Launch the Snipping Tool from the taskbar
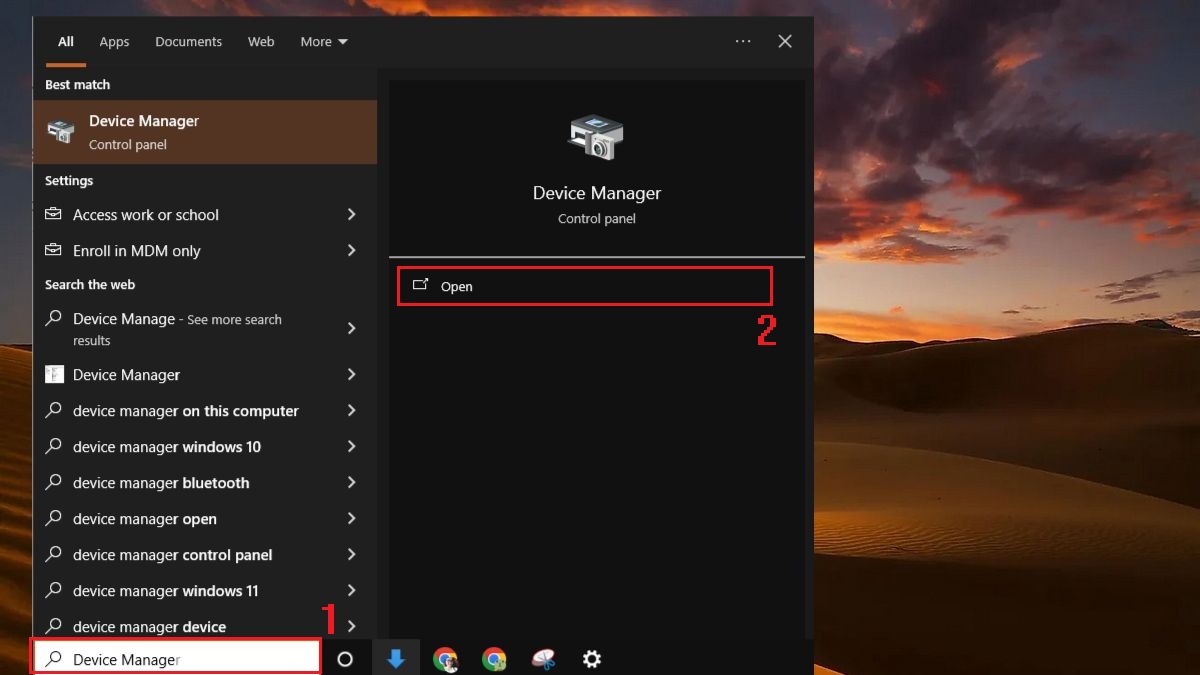This screenshot has height=675, width=1200. 543,659
